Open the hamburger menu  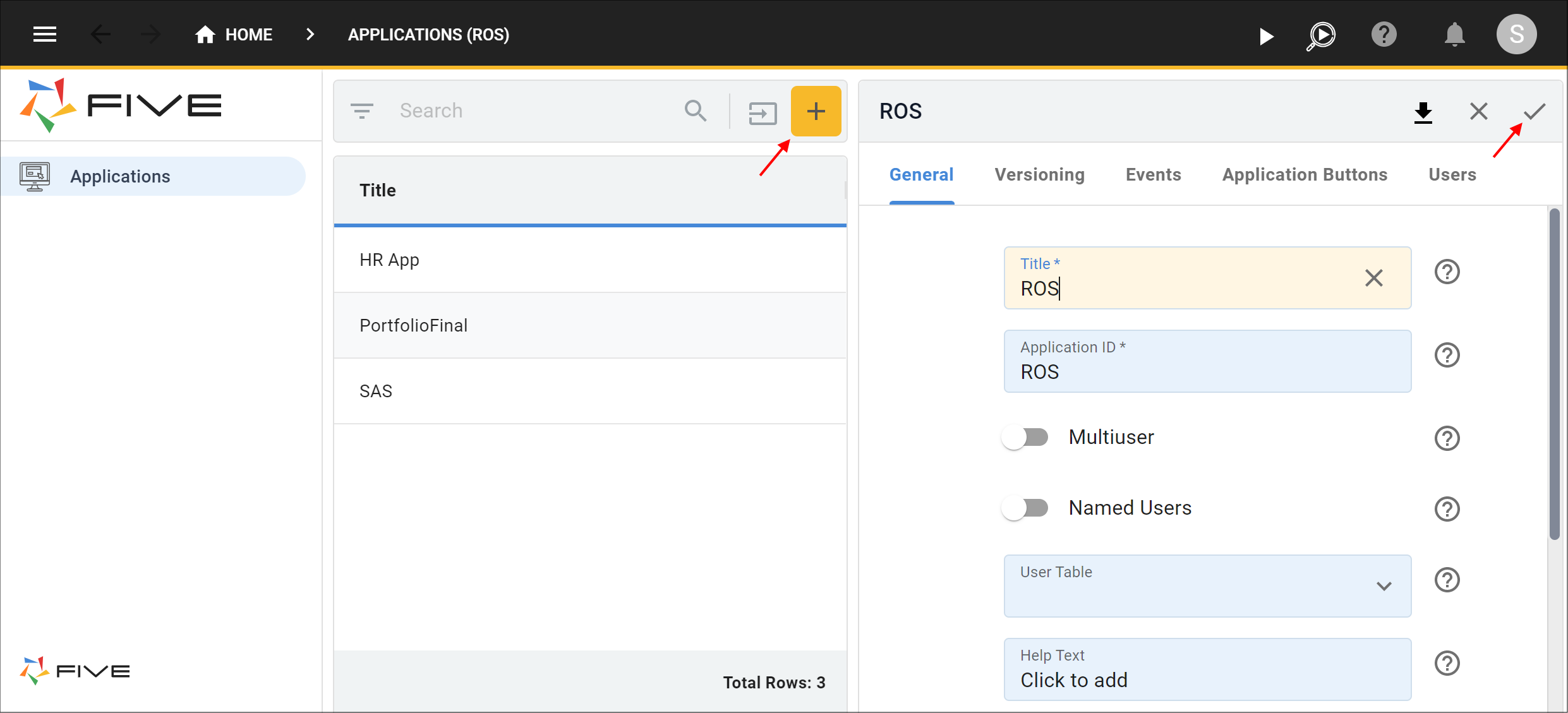45,35
